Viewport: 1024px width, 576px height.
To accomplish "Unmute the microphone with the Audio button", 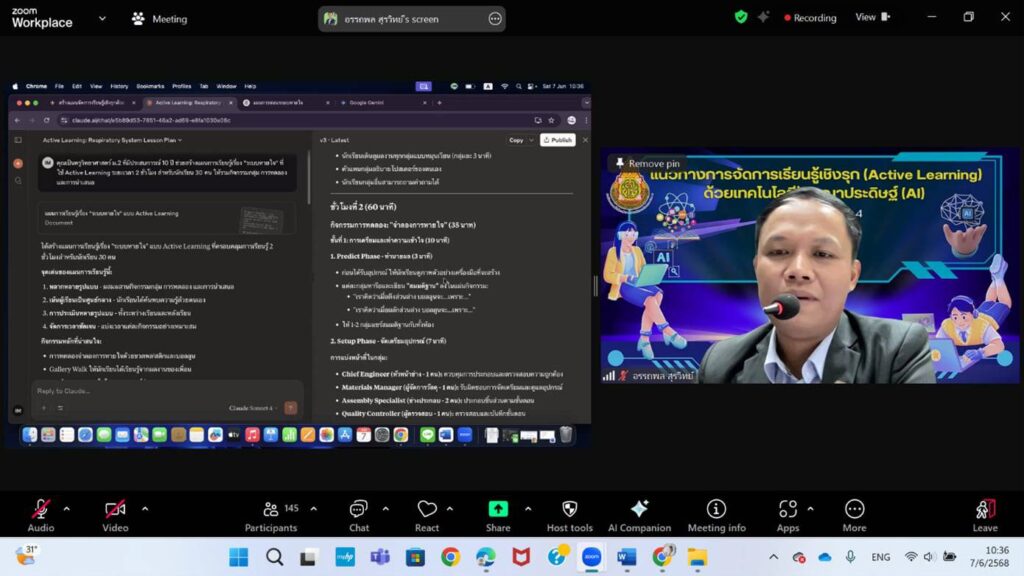I will tap(41, 514).
